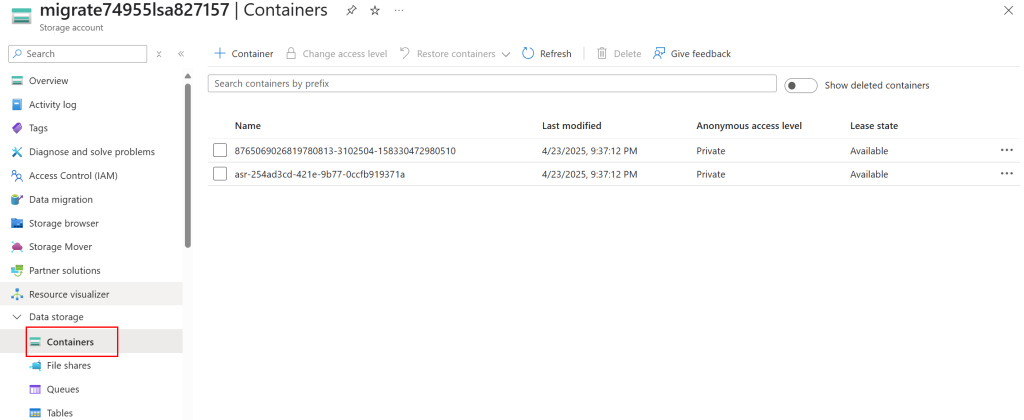Pin the Containers page with the pin icon
1024x420 pixels.
(351, 10)
